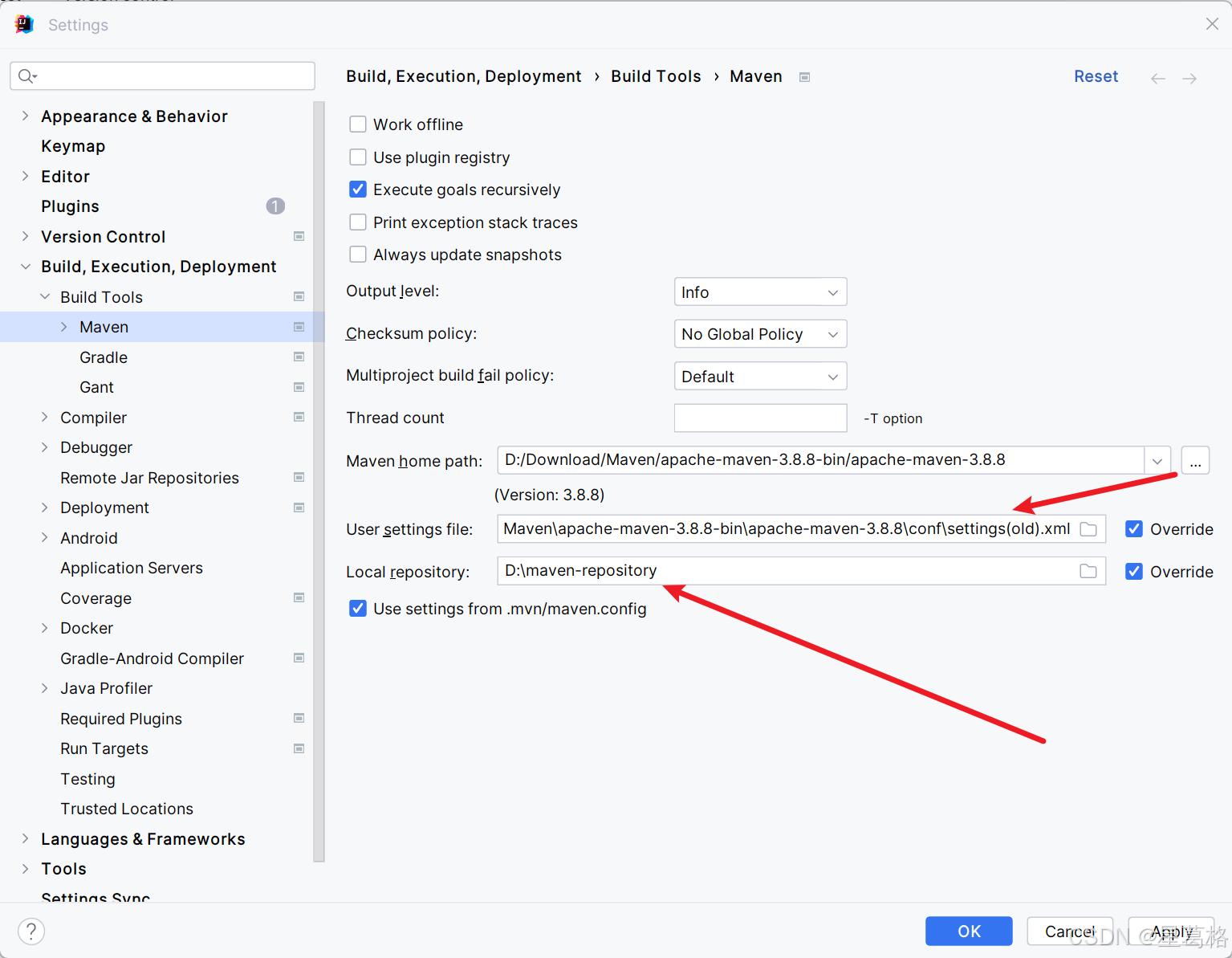This screenshot has height=958, width=1232.
Task: Focus the settings search field
Action: click(x=162, y=76)
